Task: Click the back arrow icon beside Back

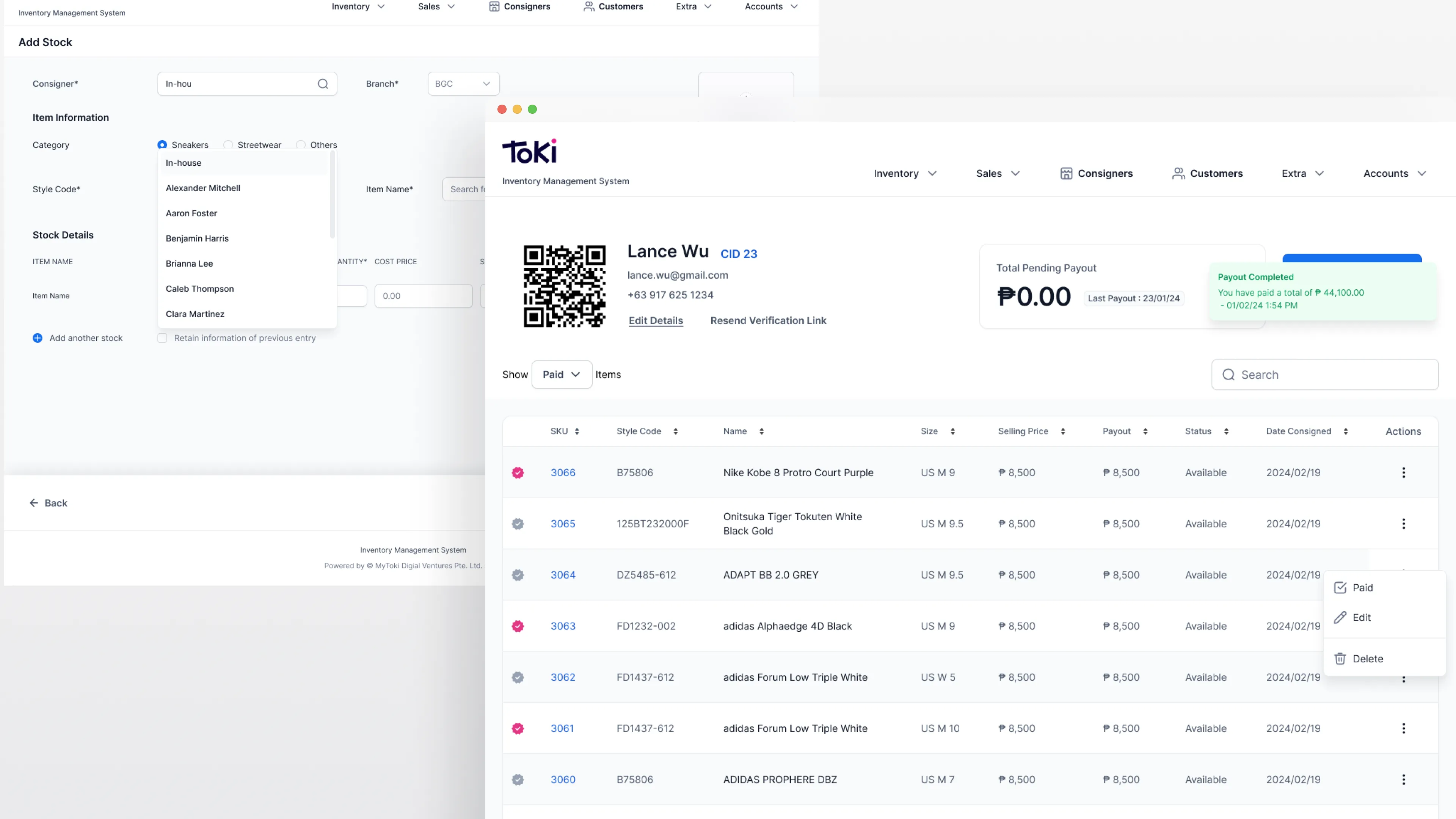Action: [x=34, y=503]
